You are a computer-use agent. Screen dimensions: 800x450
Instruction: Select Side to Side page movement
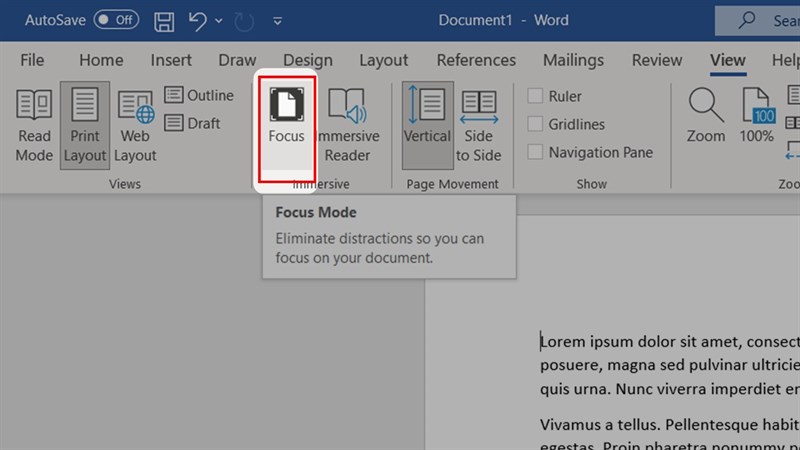point(479,126)
